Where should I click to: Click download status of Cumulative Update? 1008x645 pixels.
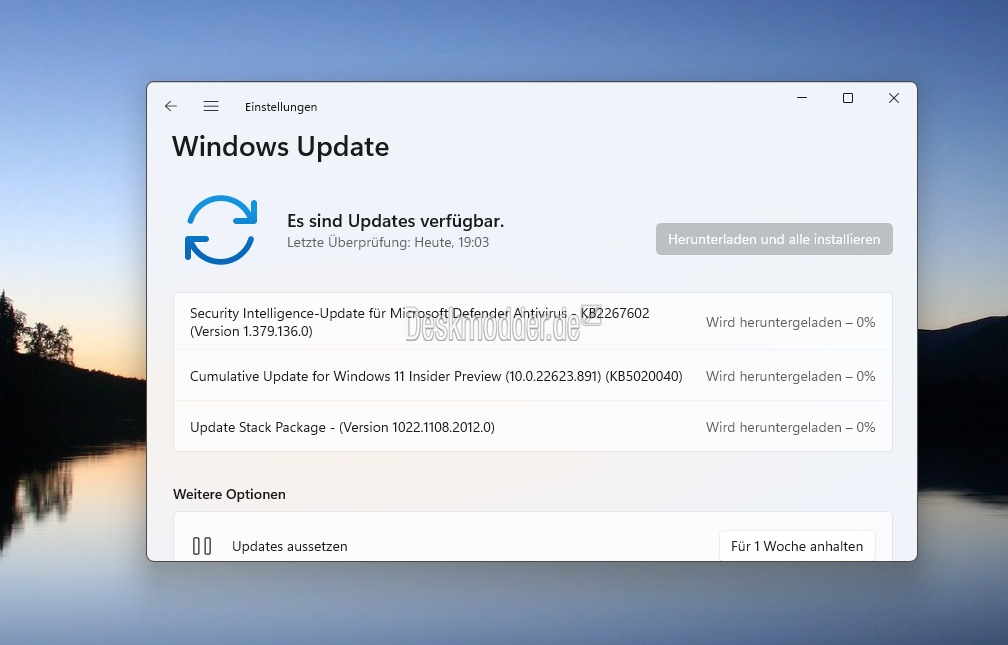point(791,376)
